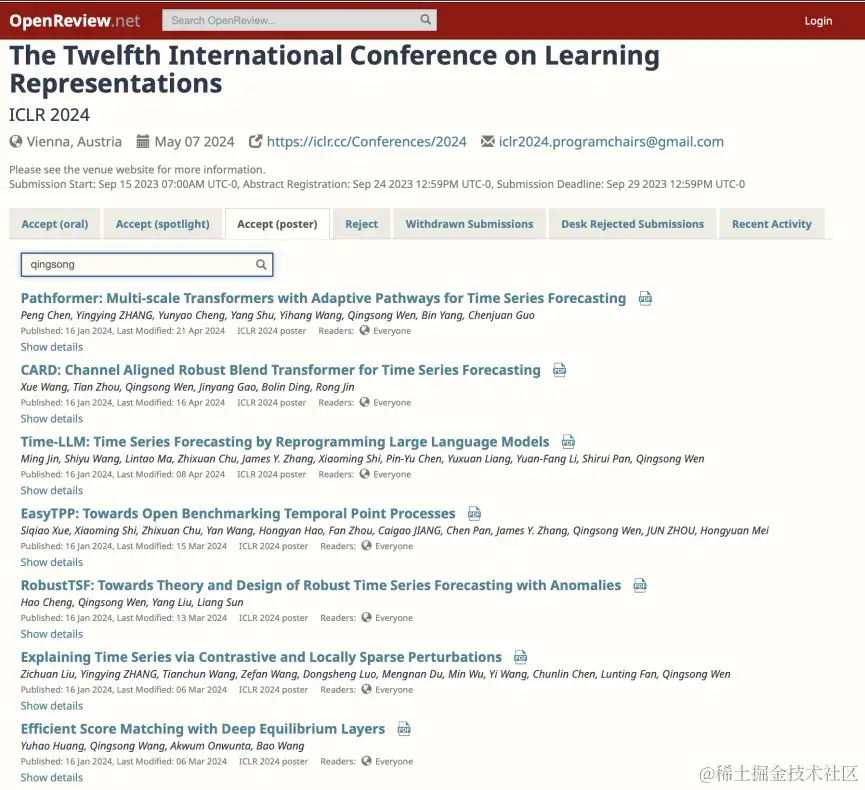865x790 pixels.
Task: Open Explaining Time Series via Contrastive paper title
Action: coord(261,657)
